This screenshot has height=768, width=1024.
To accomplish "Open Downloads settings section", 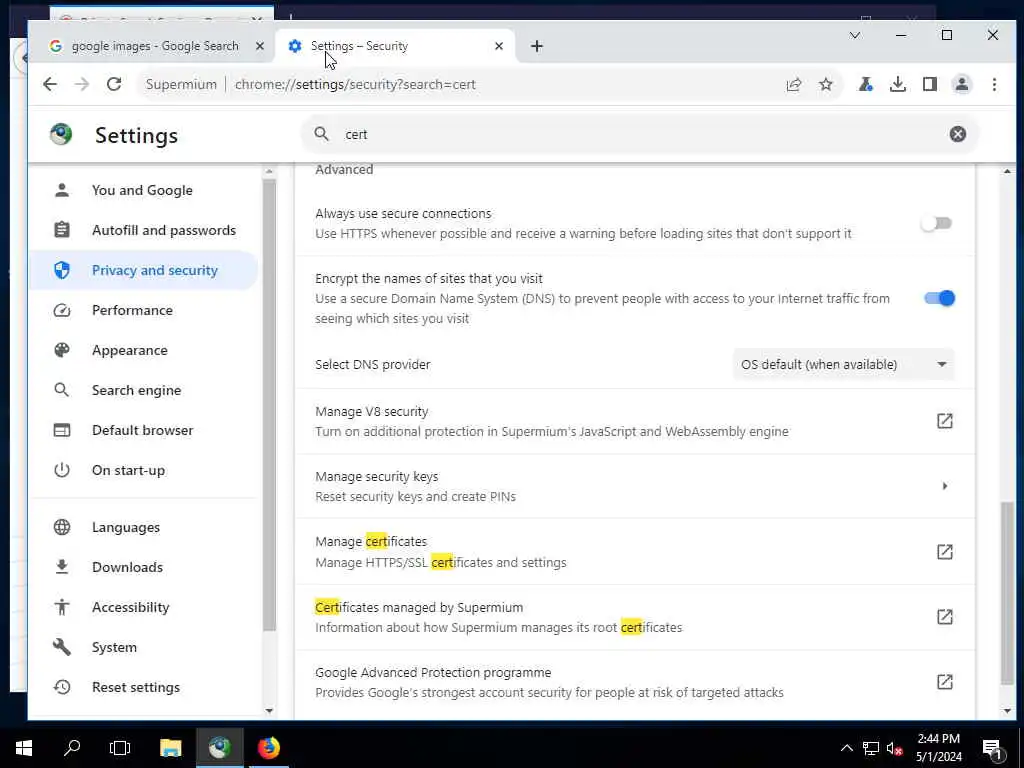I will click(x=142, y=567).
